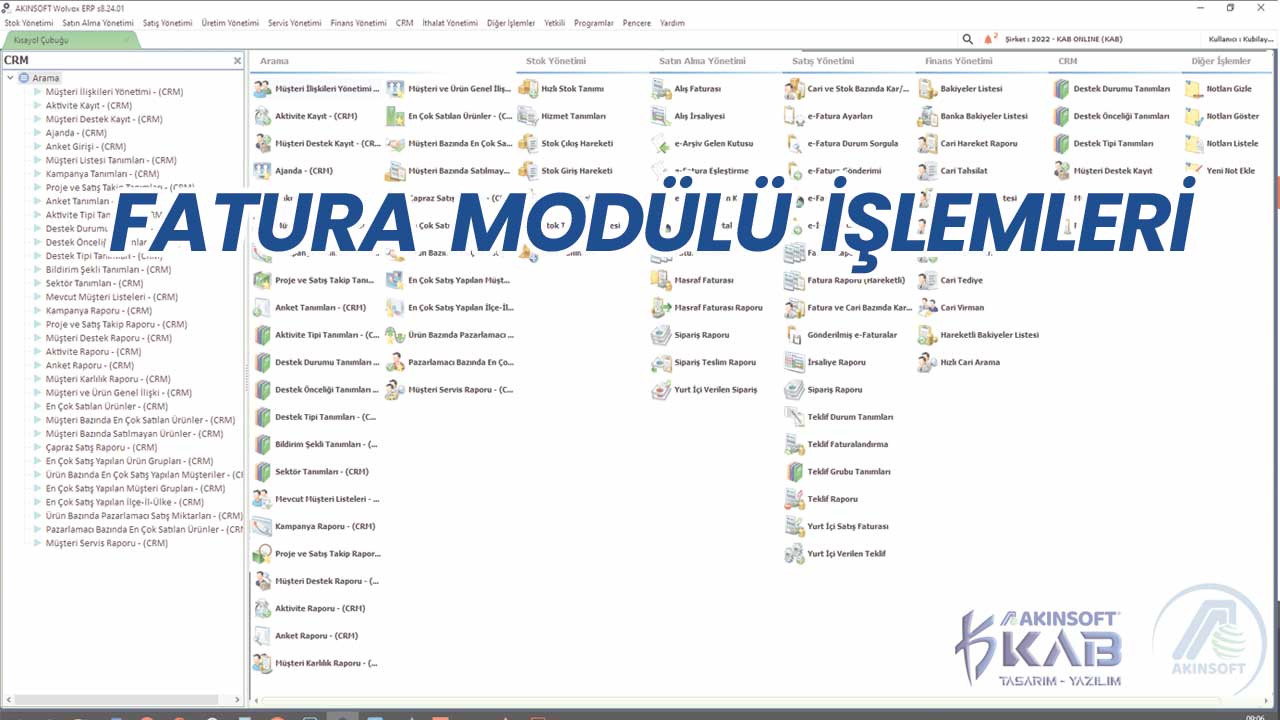Open the Satın Alma Yönetimi menu
This screenshot has height=720, width=1280.
(x=98, y=22)
